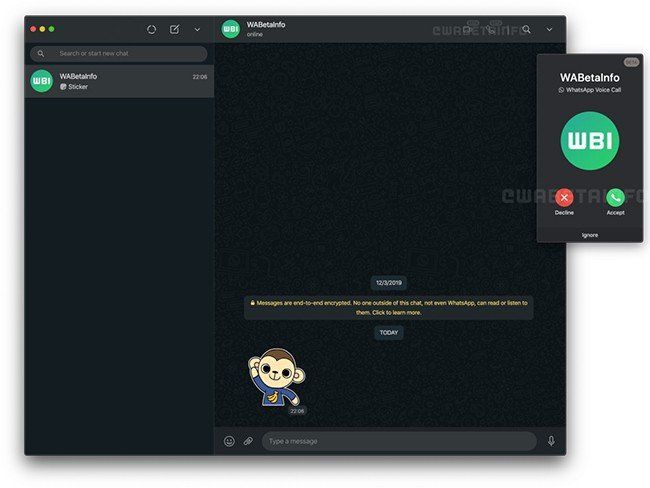
Task: Click the 22:06 timestamp under the sticker
Action: click(x=297, y=411)
